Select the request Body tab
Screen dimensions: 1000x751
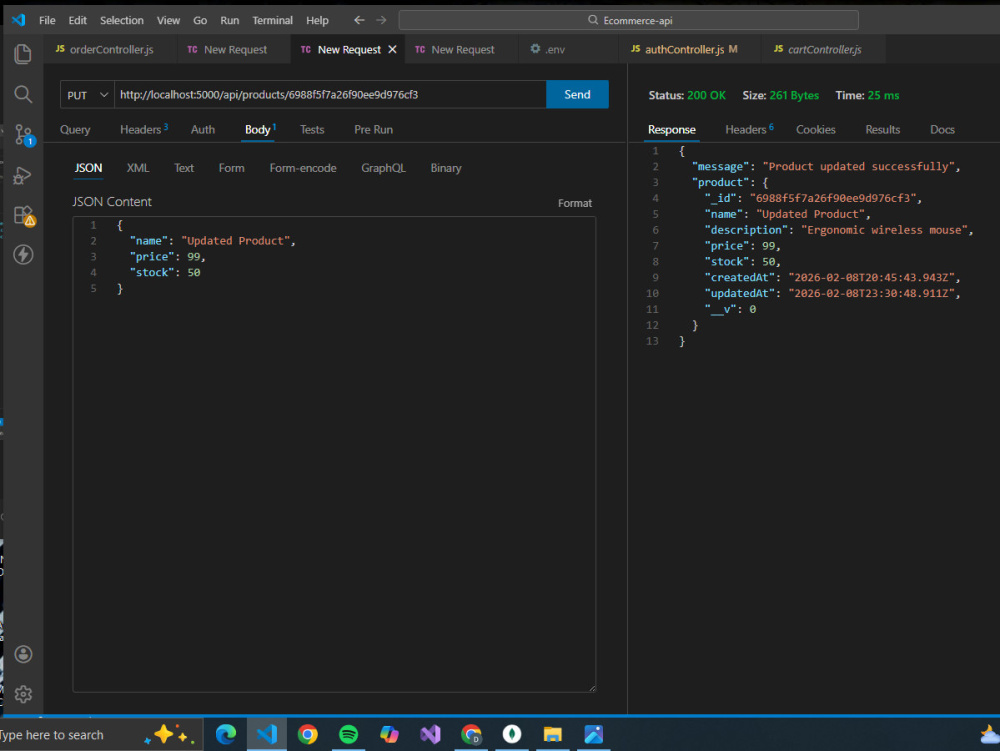pyautogui.click(x=260, y=129)
